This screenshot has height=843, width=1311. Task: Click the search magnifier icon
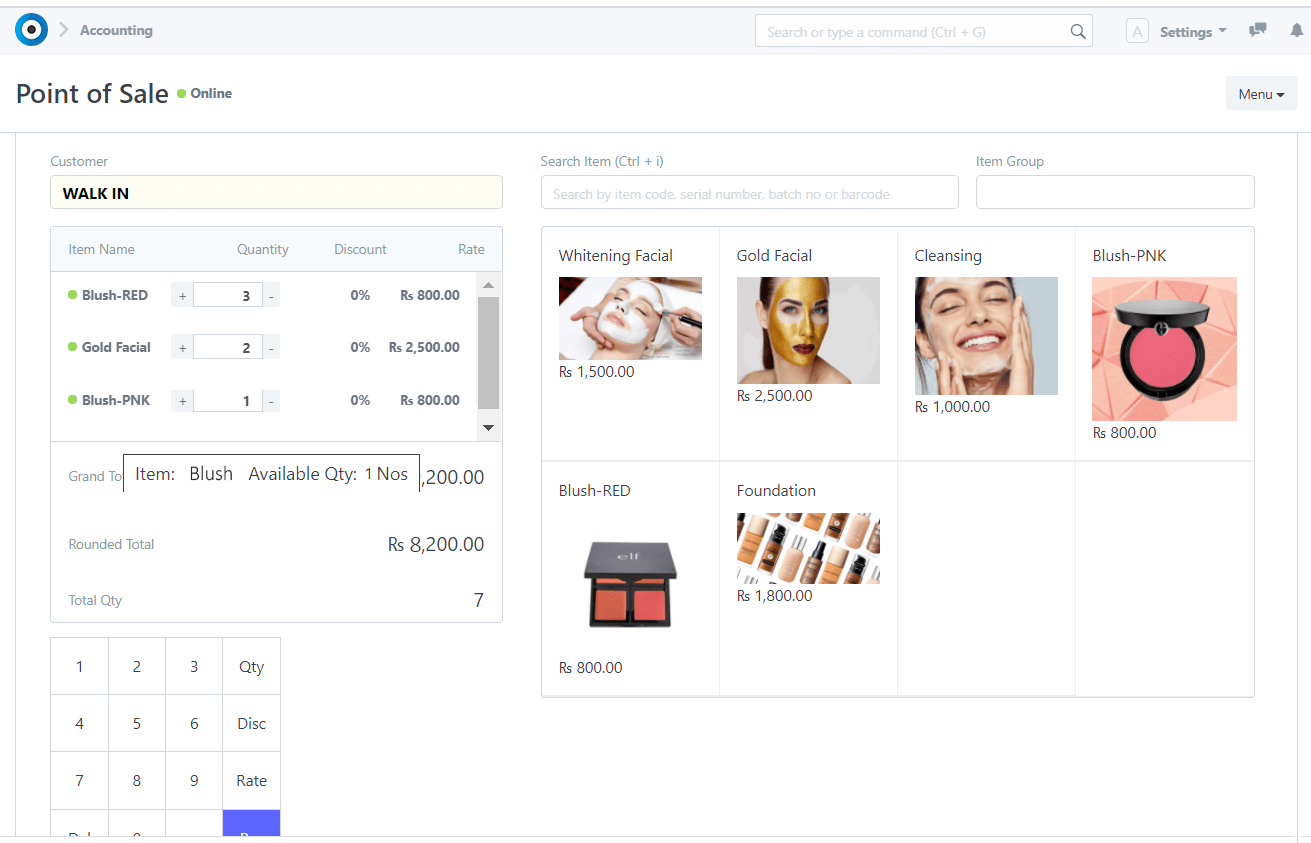click(x=1077, y=32)
